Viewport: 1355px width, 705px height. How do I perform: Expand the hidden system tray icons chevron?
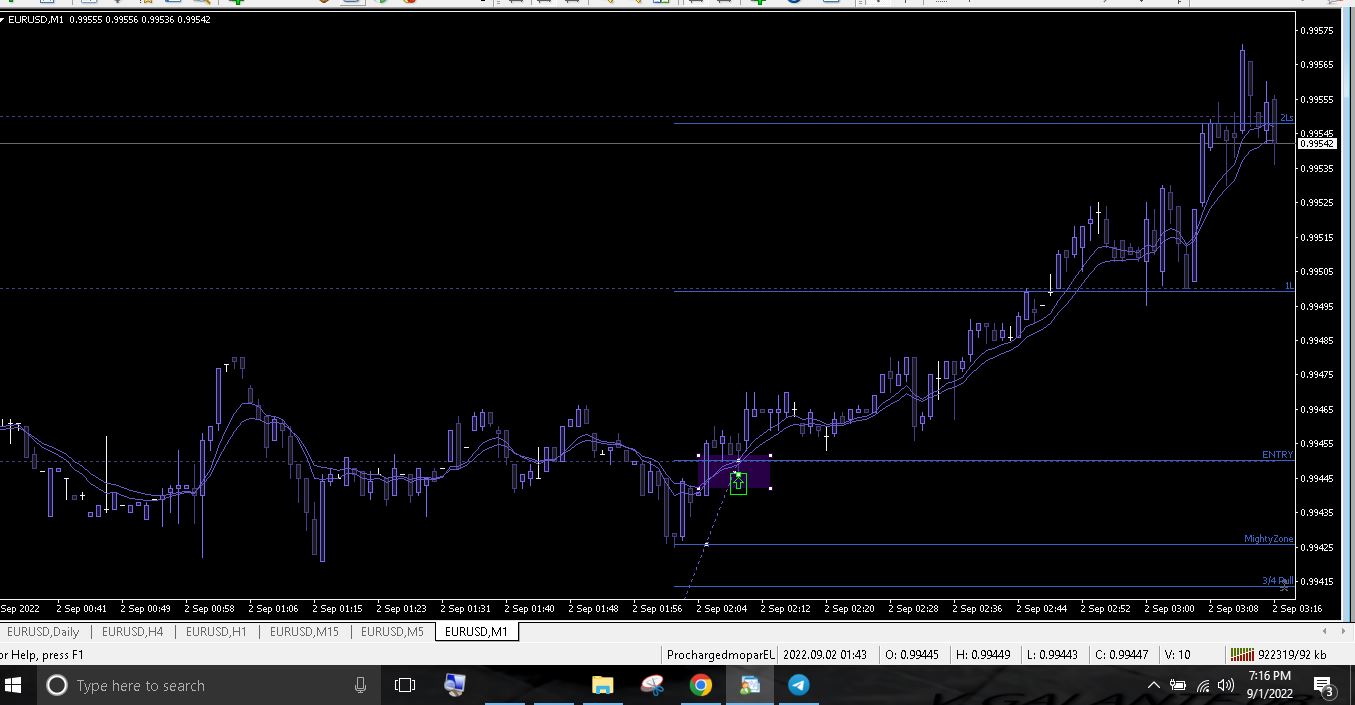click(1153, 685)
